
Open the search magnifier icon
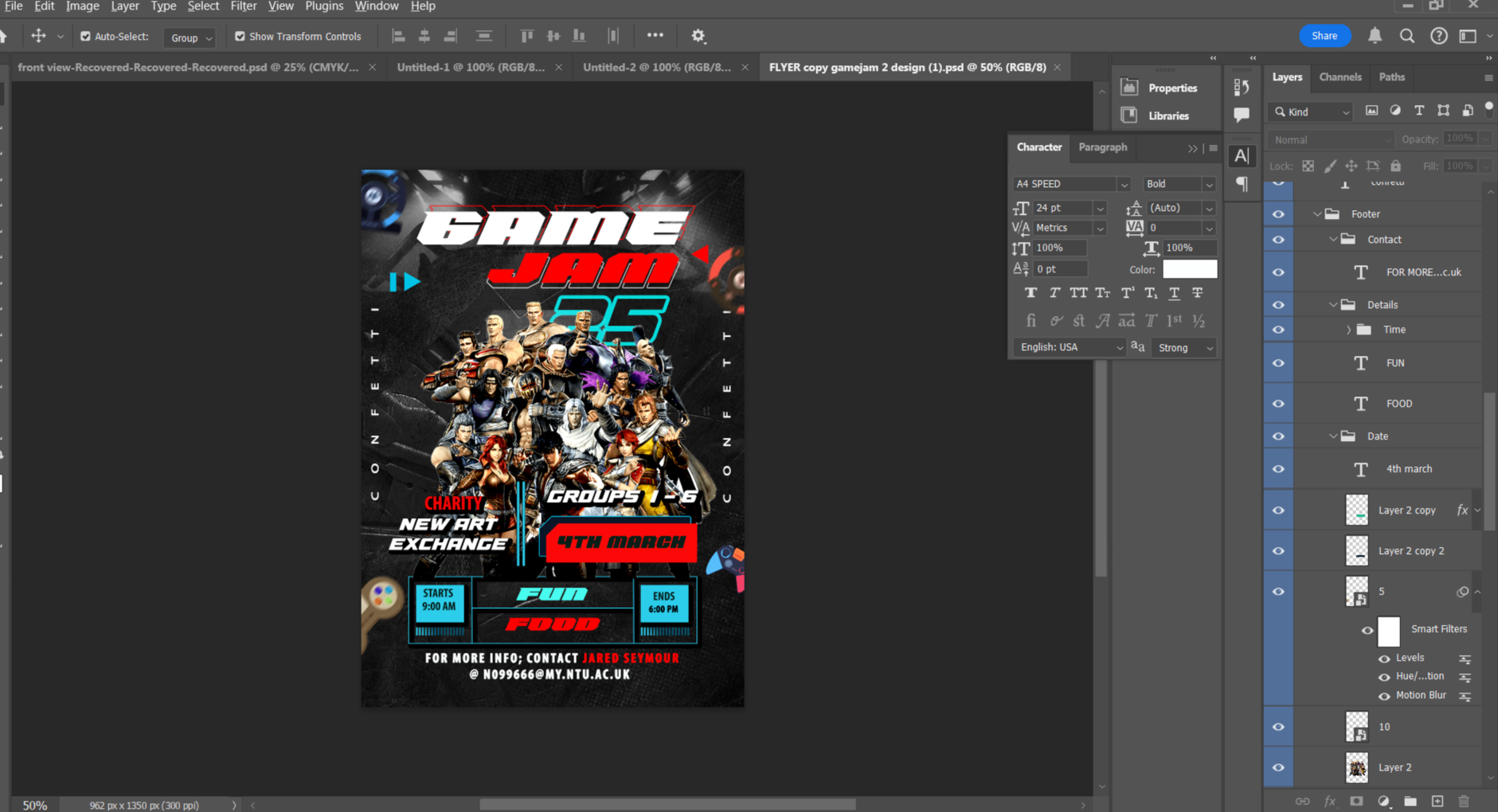(1407, 36)
